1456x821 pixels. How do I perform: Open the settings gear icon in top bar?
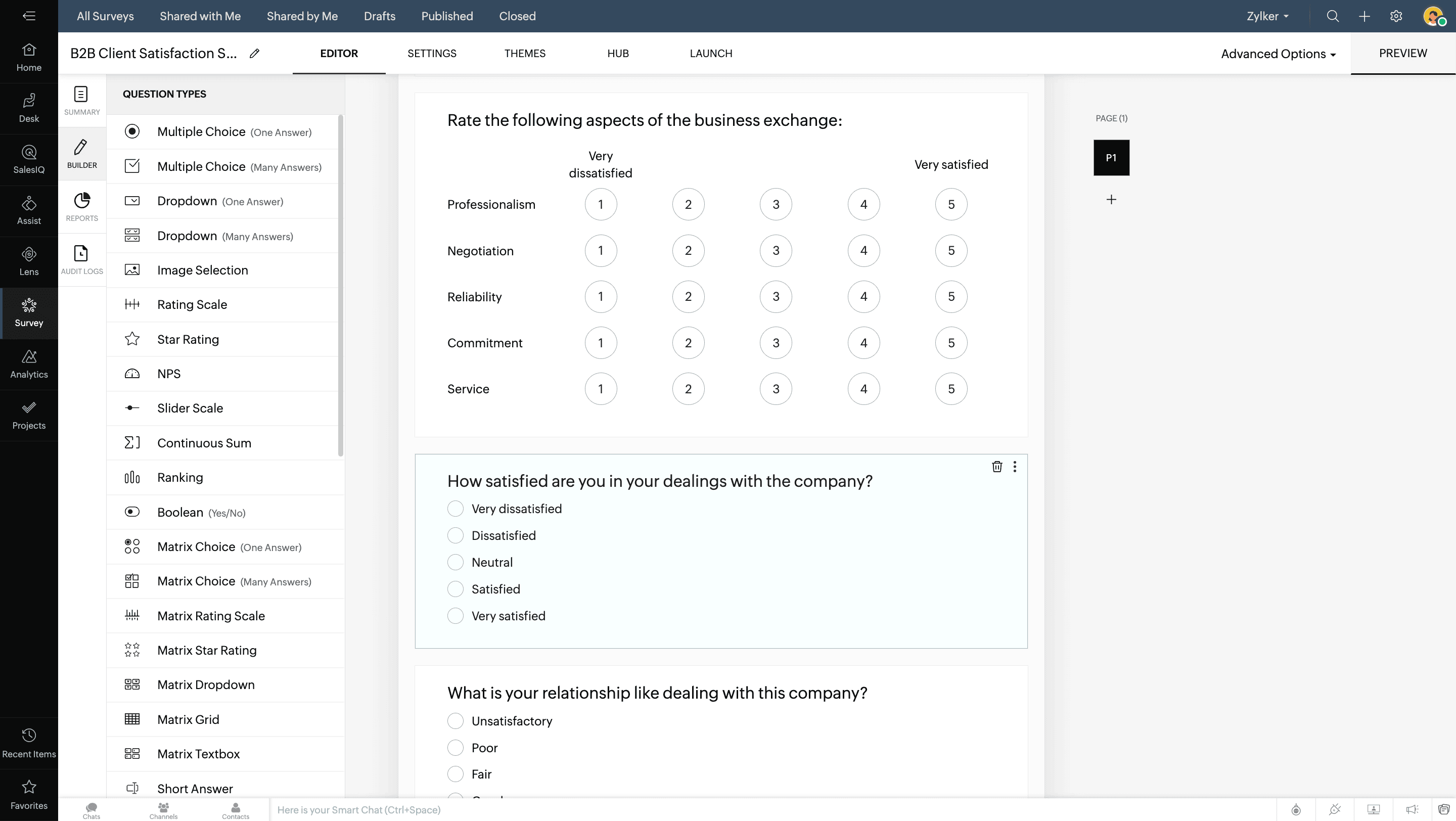pos(1396,16)
